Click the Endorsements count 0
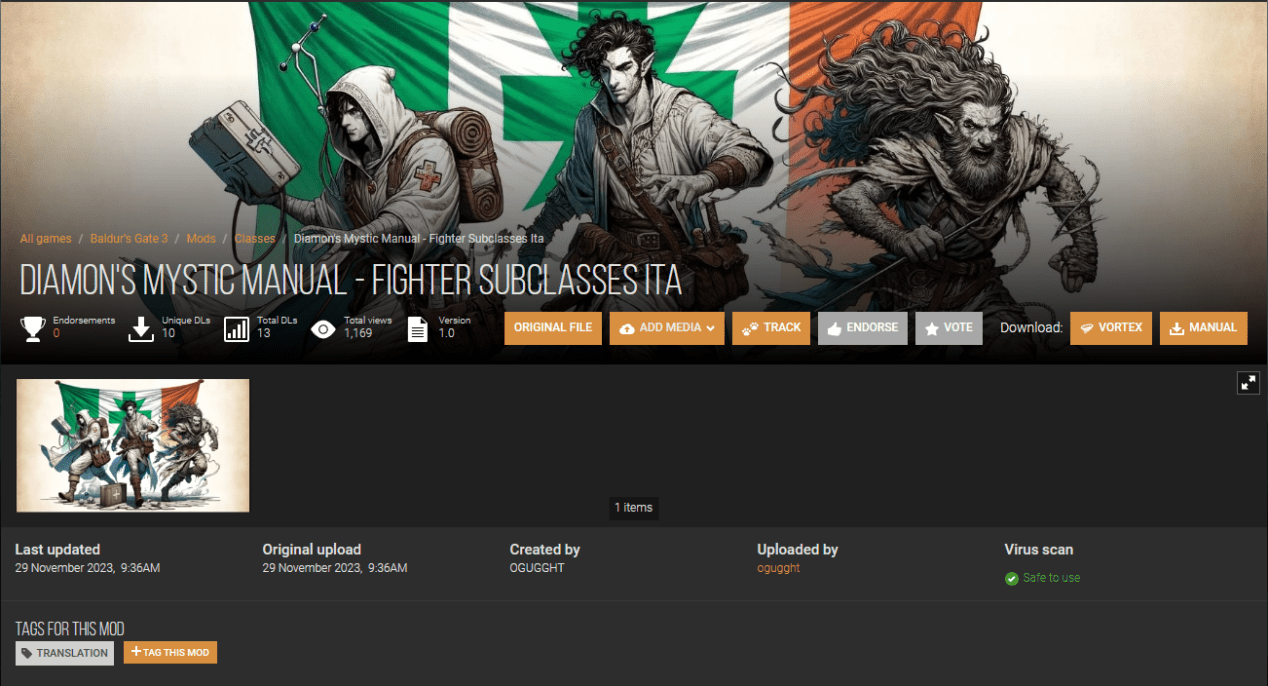This screenshot has width=1268, height=686. point(56,333)
